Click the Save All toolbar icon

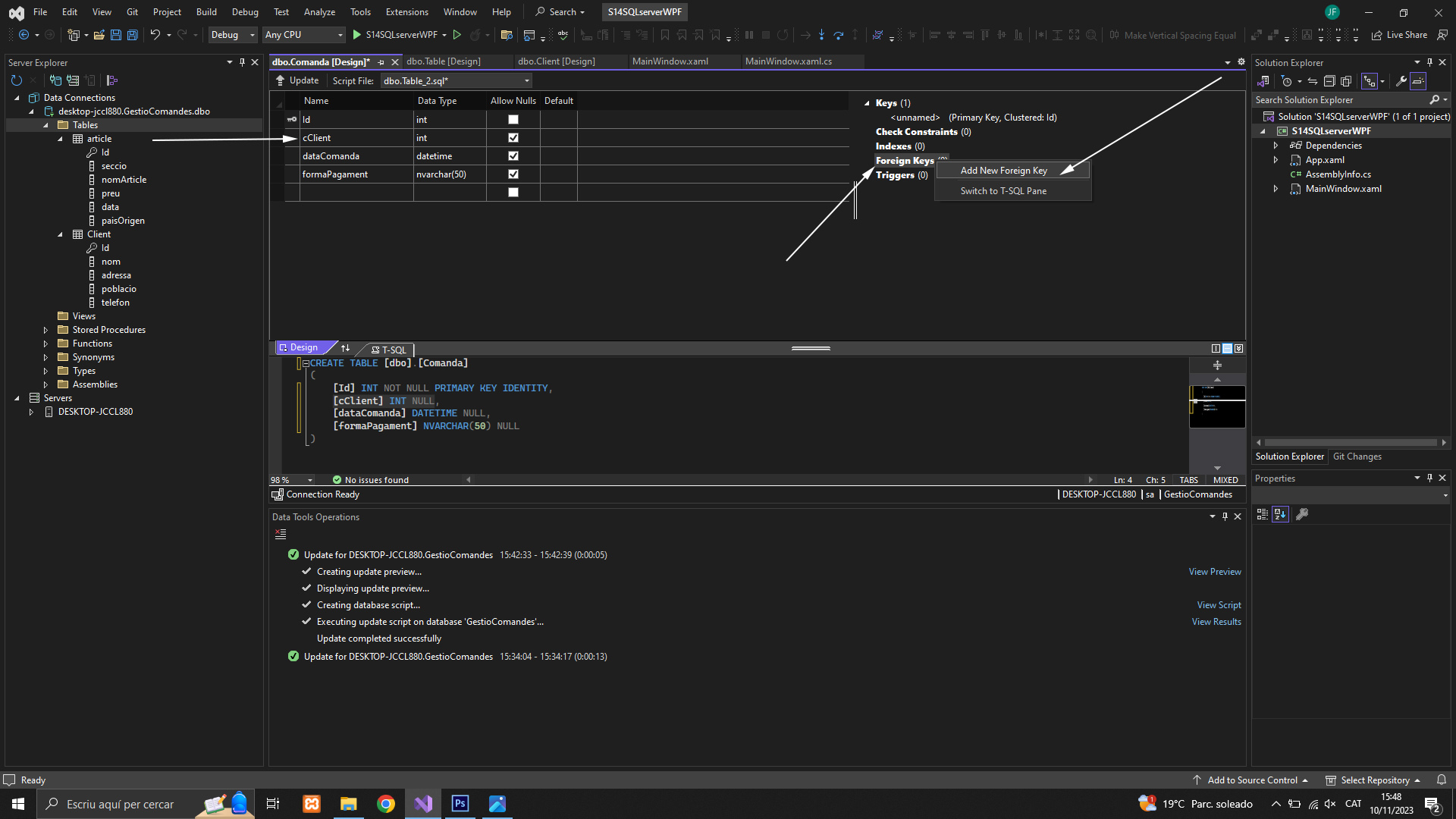tap(133, 35)
